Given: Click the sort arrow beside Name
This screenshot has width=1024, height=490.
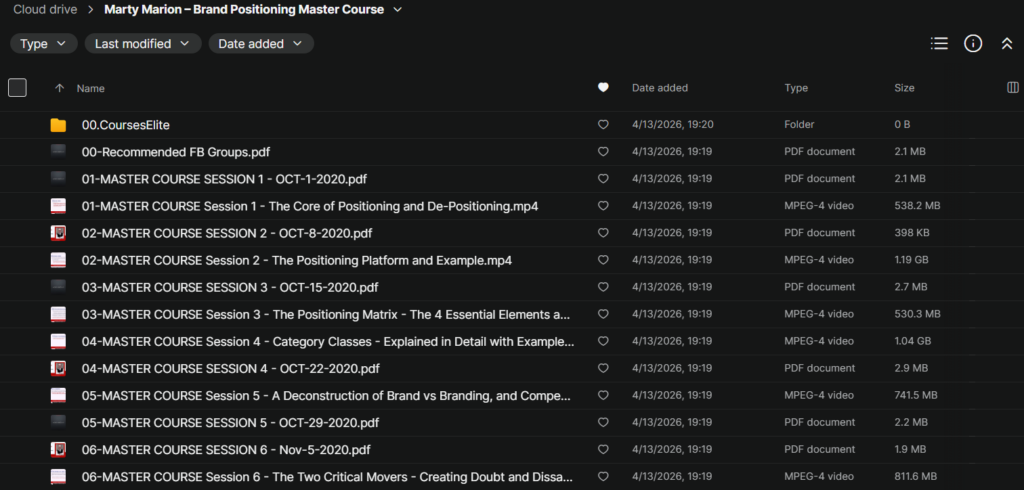Looking at the screenshot, I should click(59, 88).
